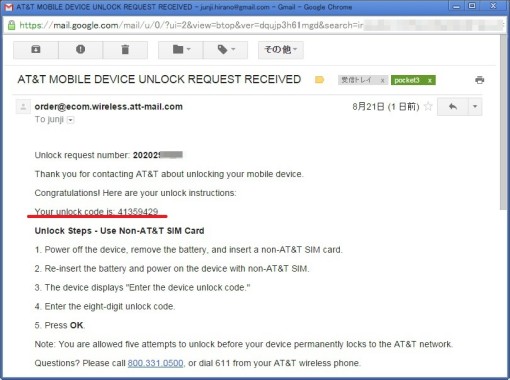This screenshot has height=380, width=510.
Task: Click the green HTTPS padlock icon
Action: tap(11, 25)
